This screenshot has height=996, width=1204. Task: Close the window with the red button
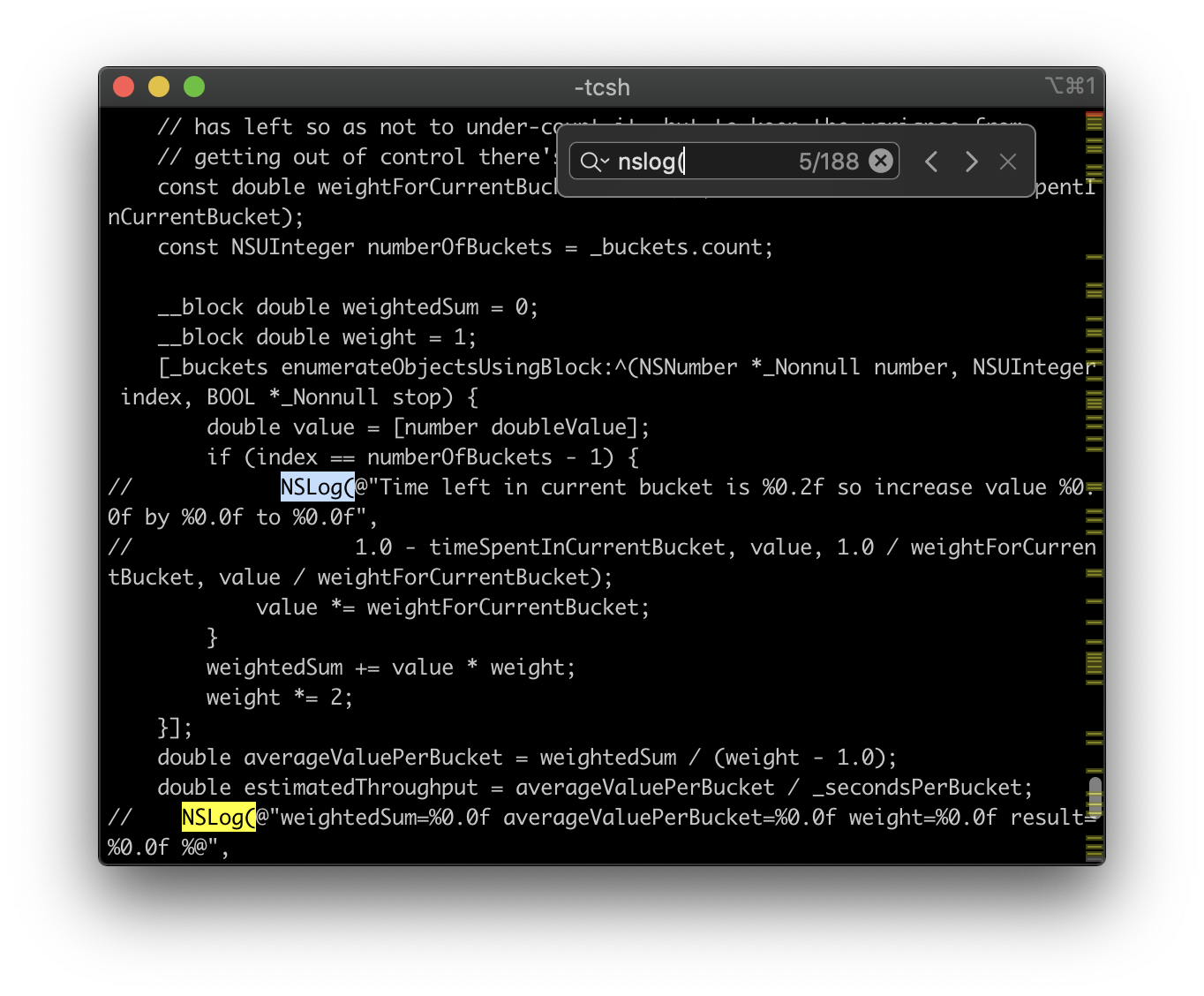pyautogui.click(x=124, y=87)
